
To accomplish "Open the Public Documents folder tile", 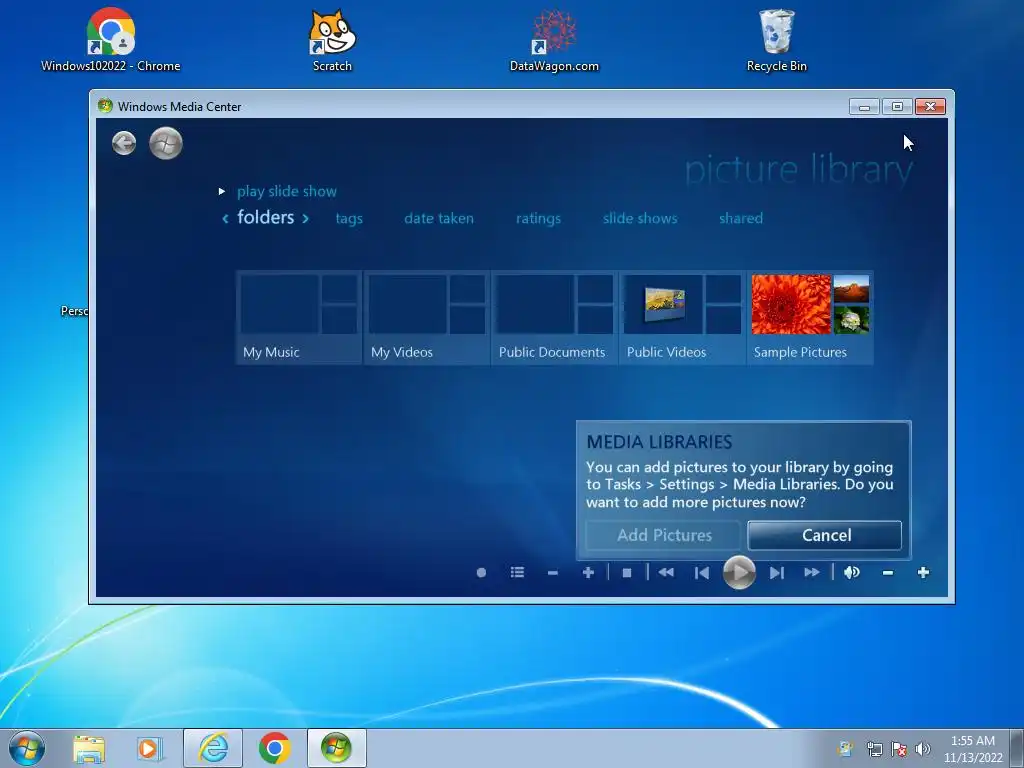I will pyautogui.click(x=555, y=317).
